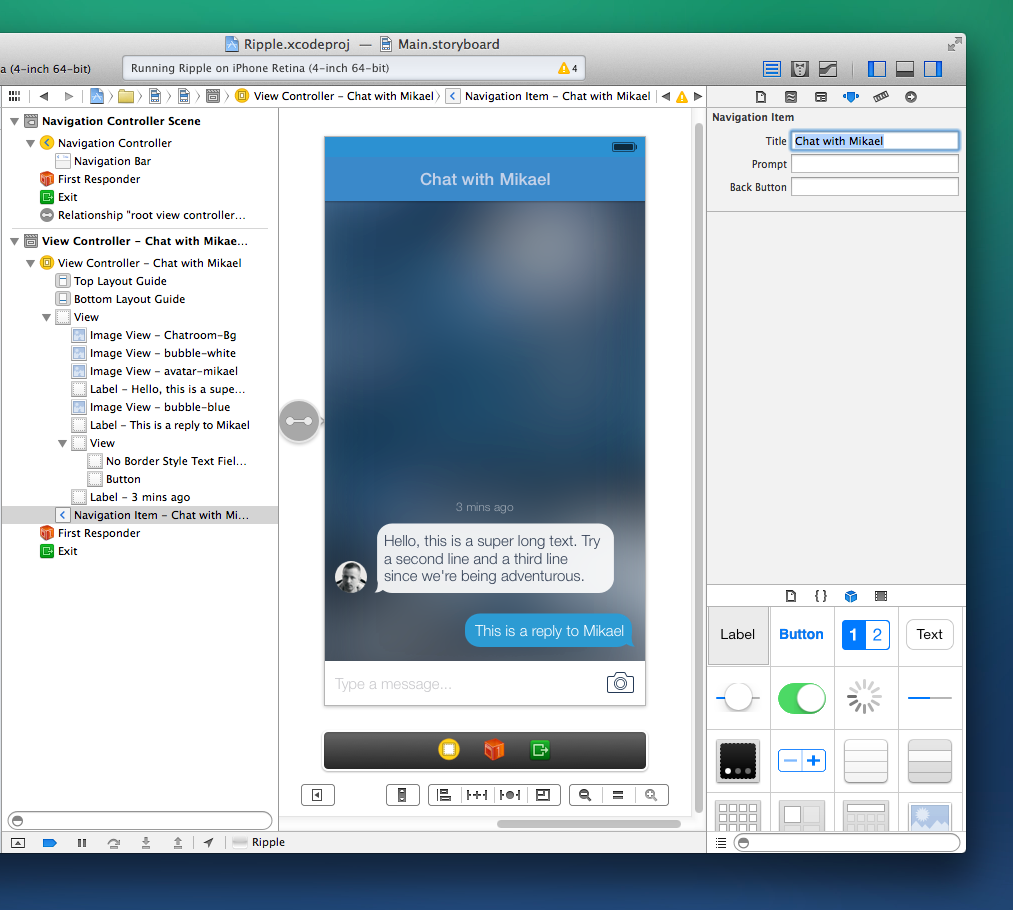This screenshot has width=1013, height=910.
Task: Hide the document outline
Action: (318, 795)
